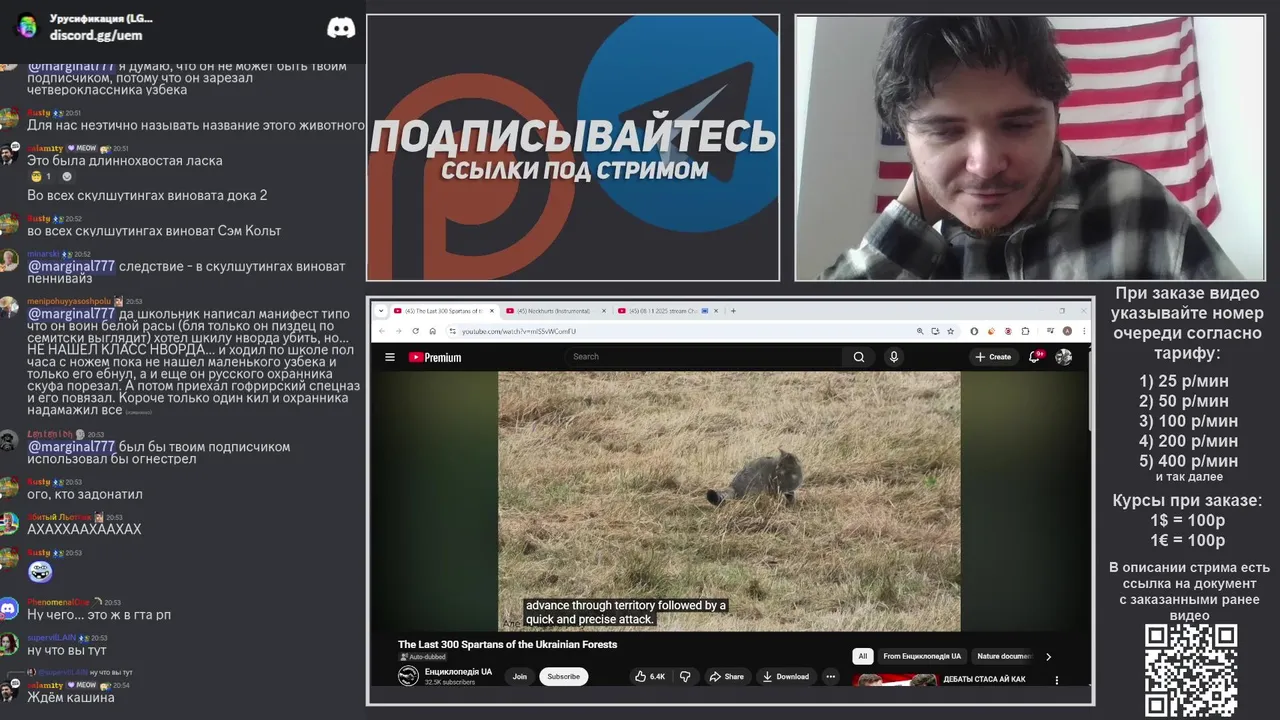The image size is (1280, 720).
Task: Switch to the Nockhurts (Instrumental) tab
Action: pos(553,311)
